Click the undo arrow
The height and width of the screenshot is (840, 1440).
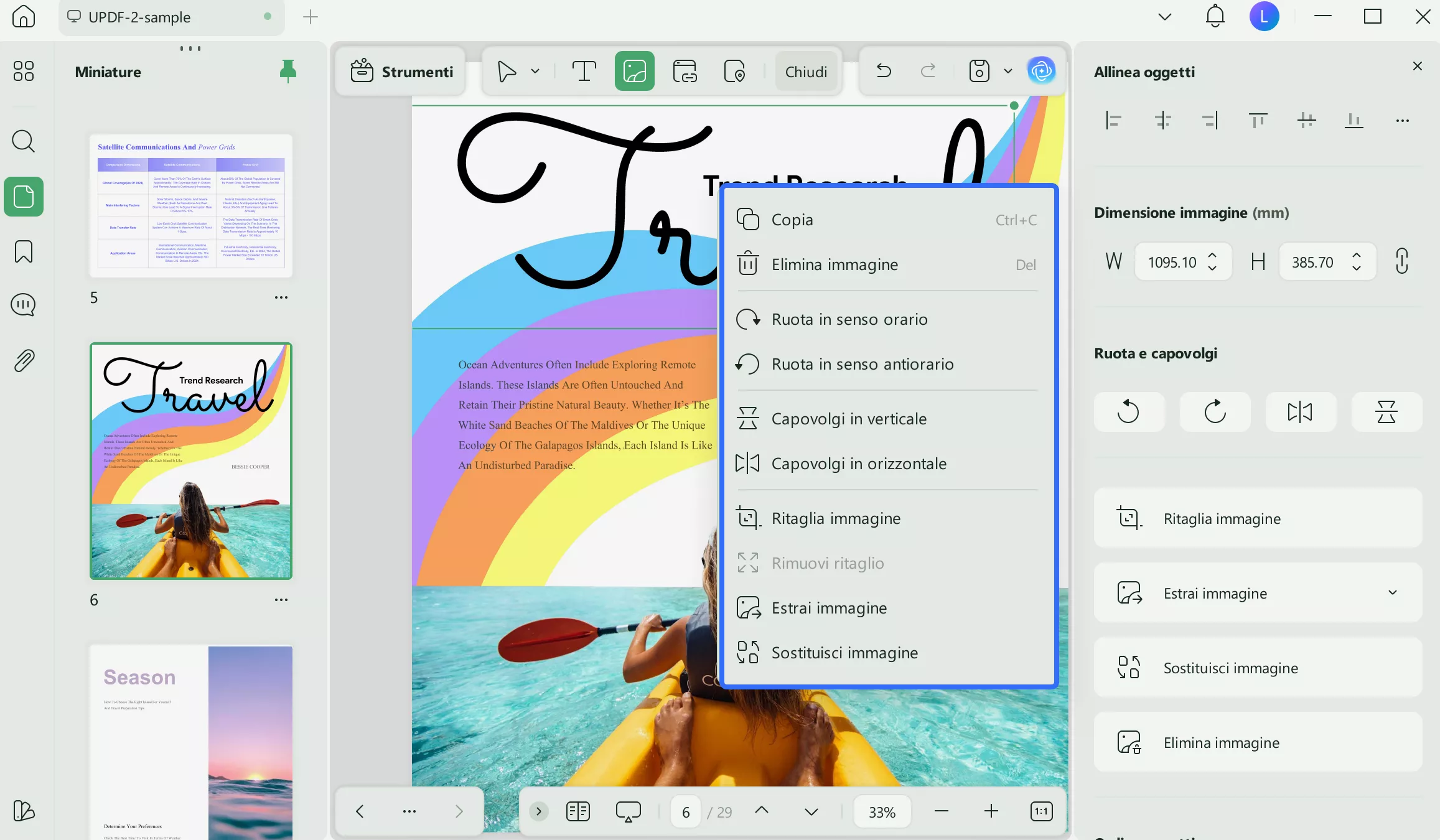pos(884,71)
